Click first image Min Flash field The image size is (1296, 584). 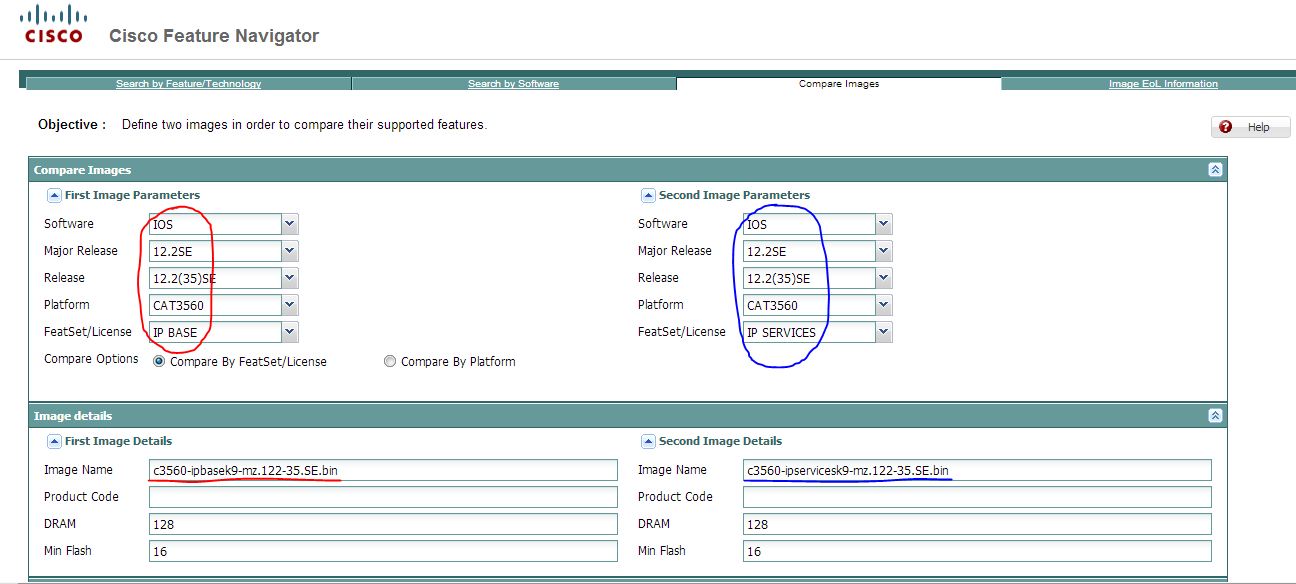coord(383,551)
